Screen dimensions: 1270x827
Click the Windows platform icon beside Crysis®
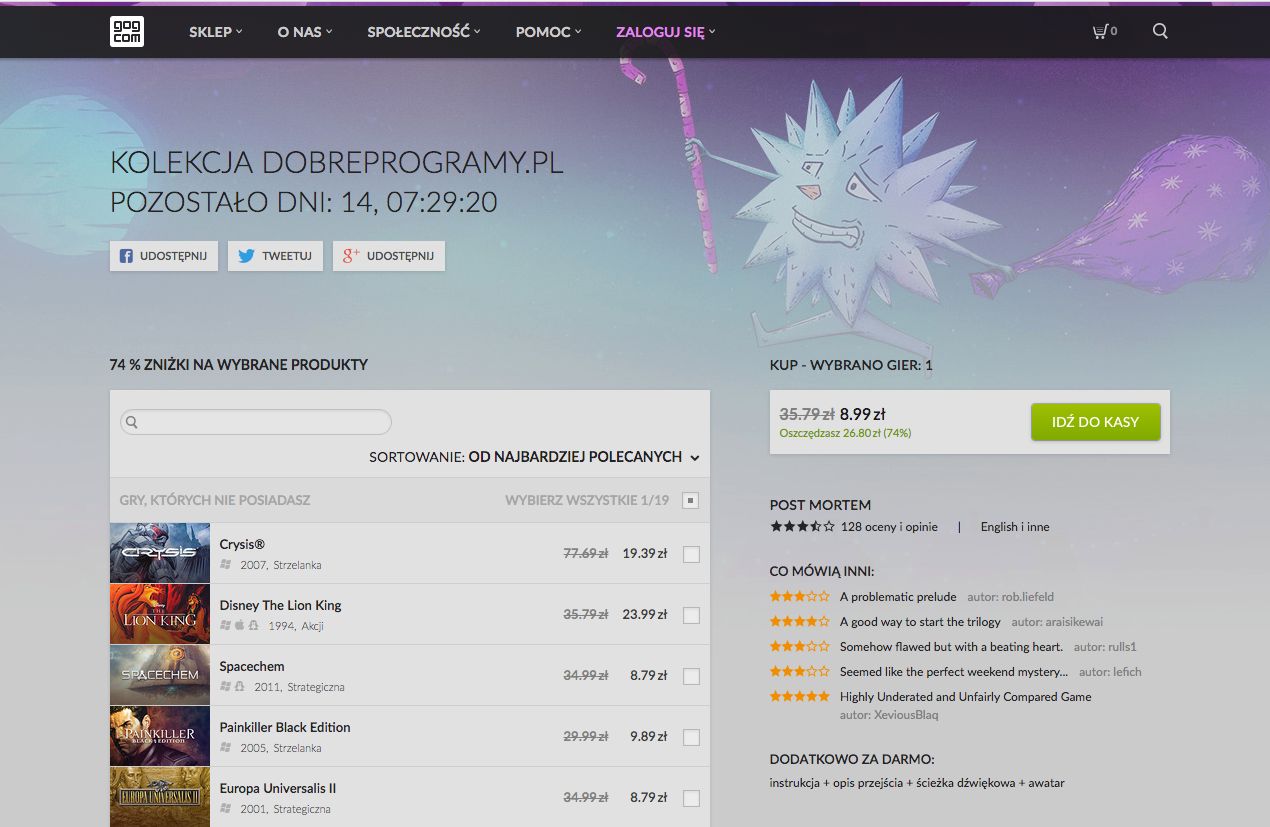(225, 564)
